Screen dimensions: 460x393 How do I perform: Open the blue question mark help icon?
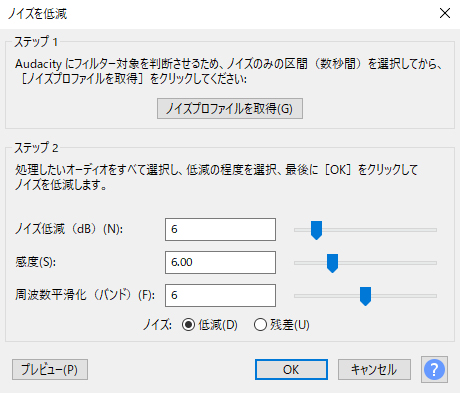(x=434, y=369)
